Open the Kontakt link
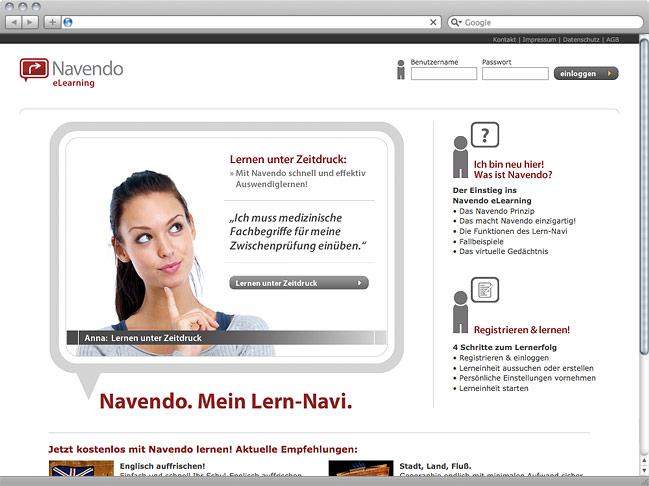649x486 pixels. tap(504, 39)
